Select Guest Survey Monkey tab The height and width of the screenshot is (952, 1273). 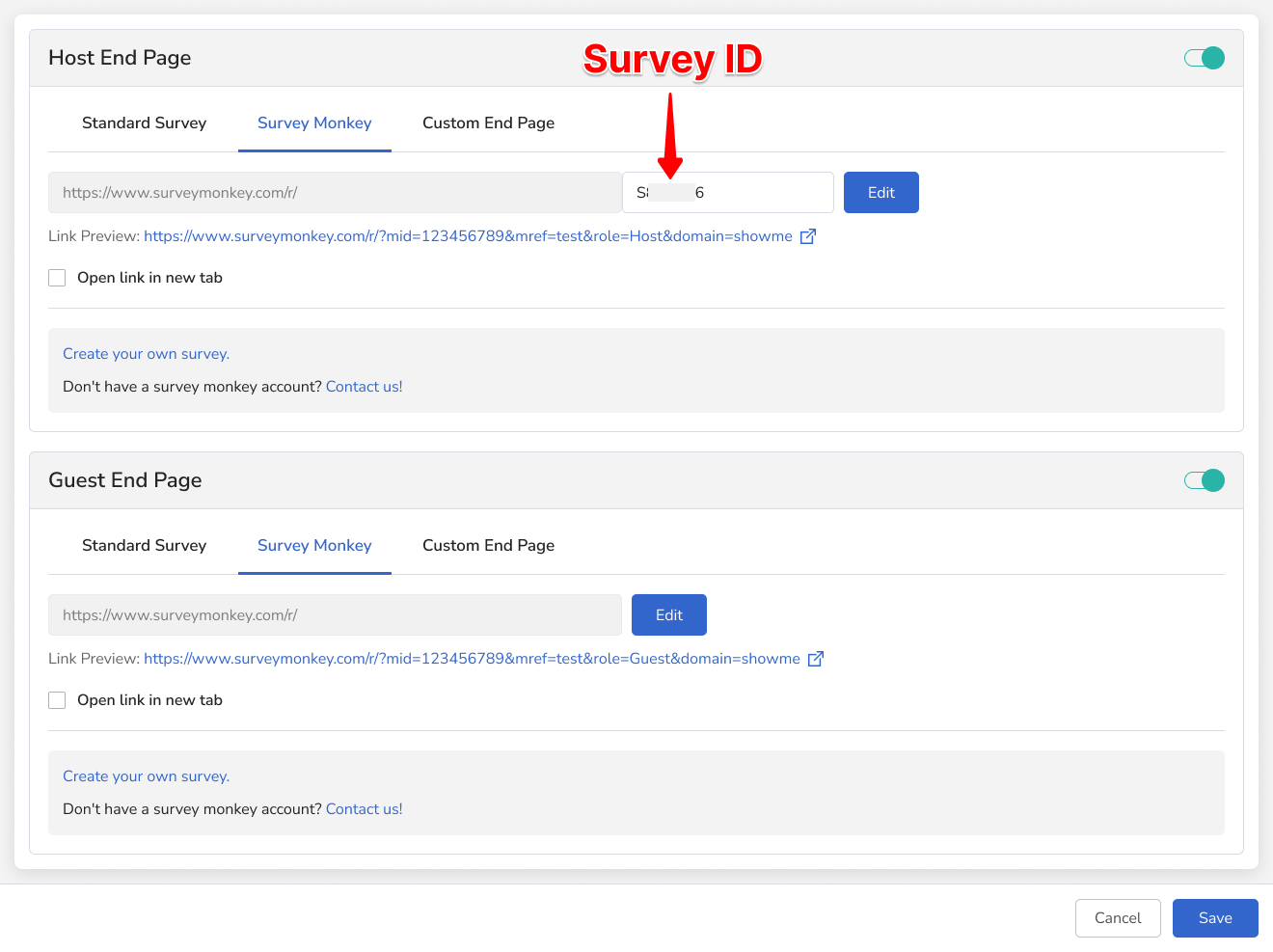(314, 546)
